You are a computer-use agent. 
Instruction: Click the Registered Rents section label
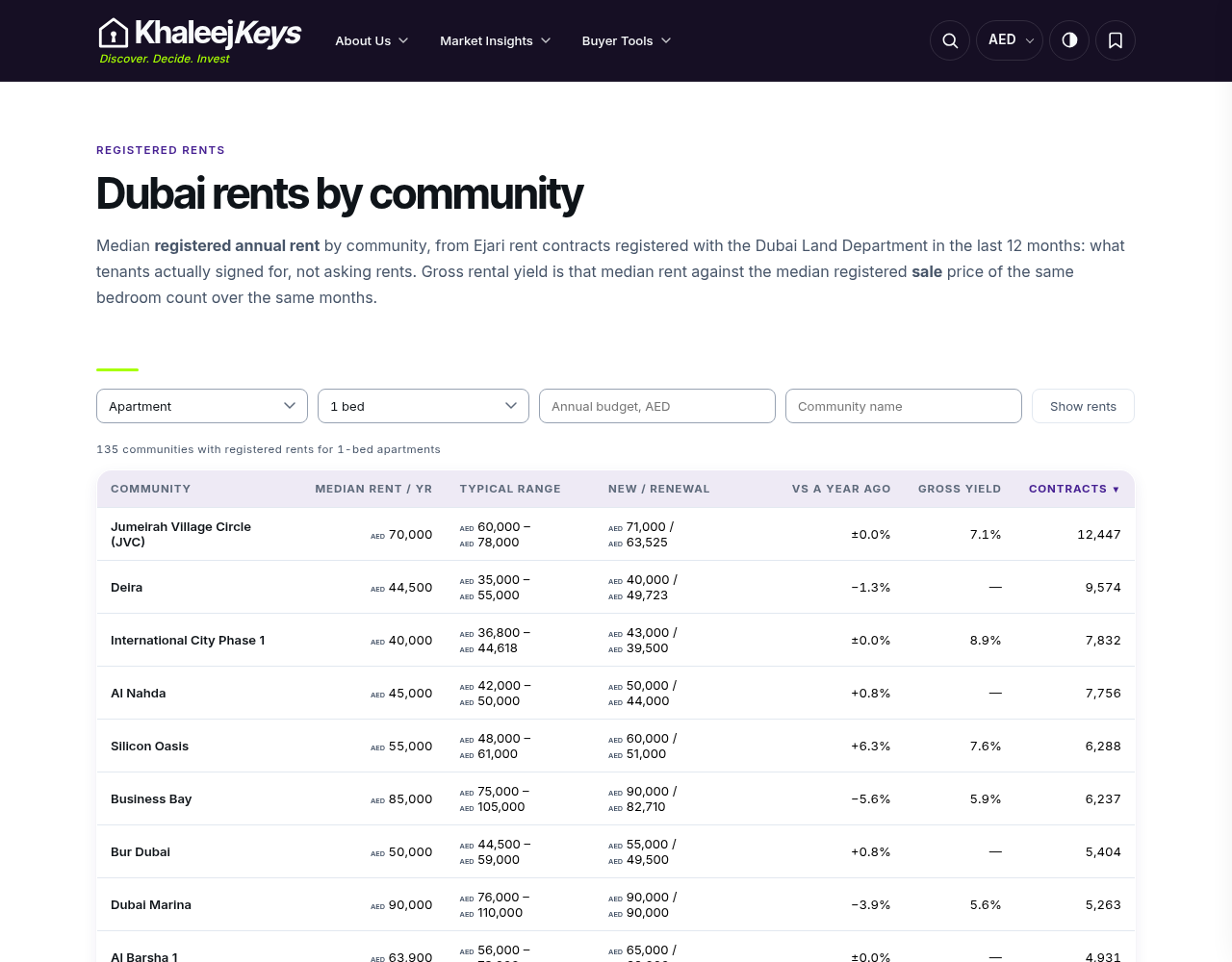[161, 150]
